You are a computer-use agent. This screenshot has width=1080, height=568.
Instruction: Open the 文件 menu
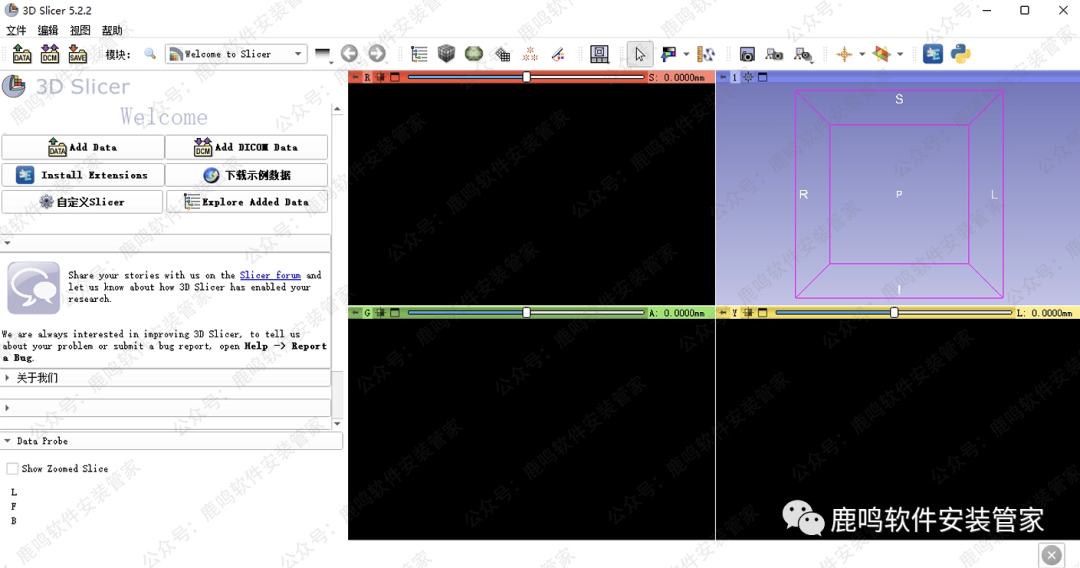tap(16, 31)
